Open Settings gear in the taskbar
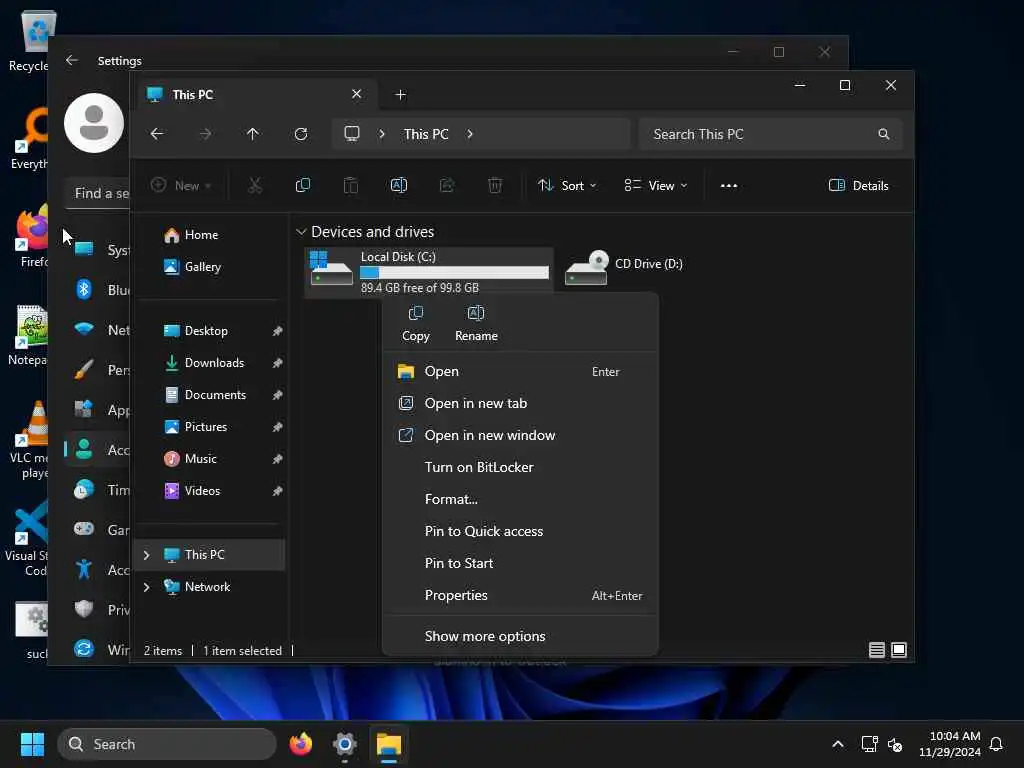 [x=345, y=744]
